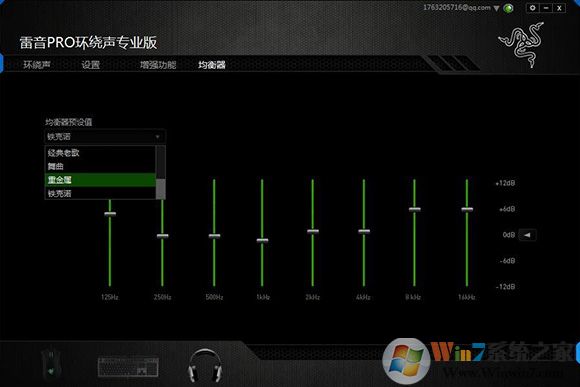Click the green online status icon
This screenshot has width=580, height=387.
point(509,8)
